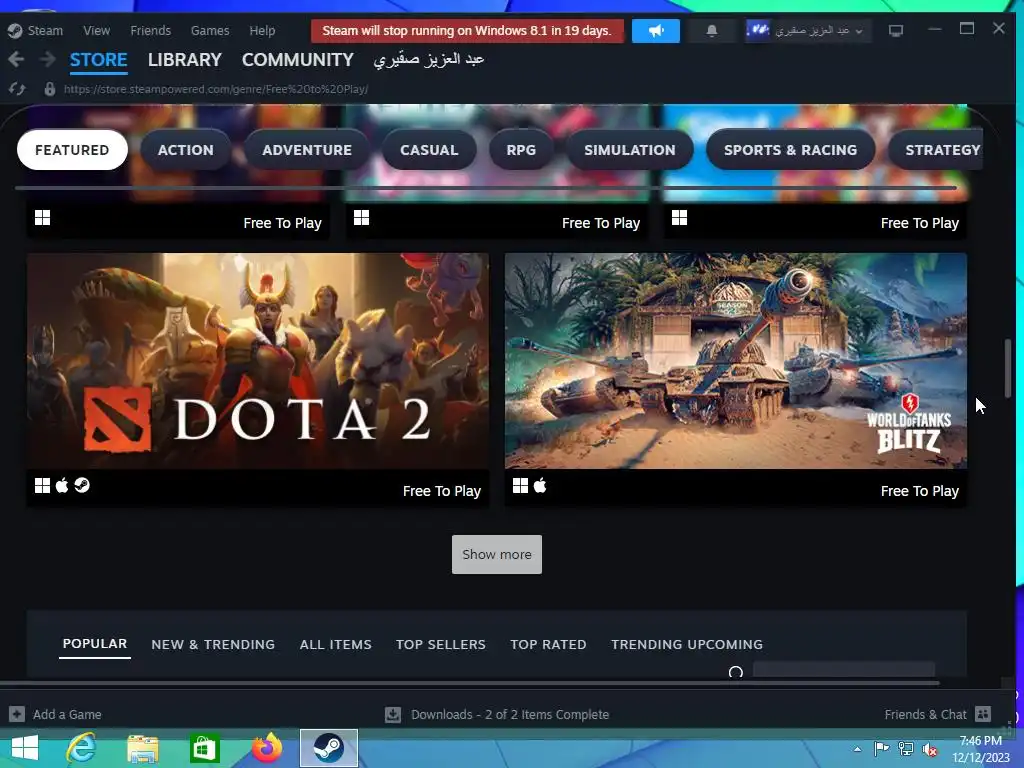Open the Help menu
The width and height of the screenshot is (1024, 768).
(x=262, y=31)
